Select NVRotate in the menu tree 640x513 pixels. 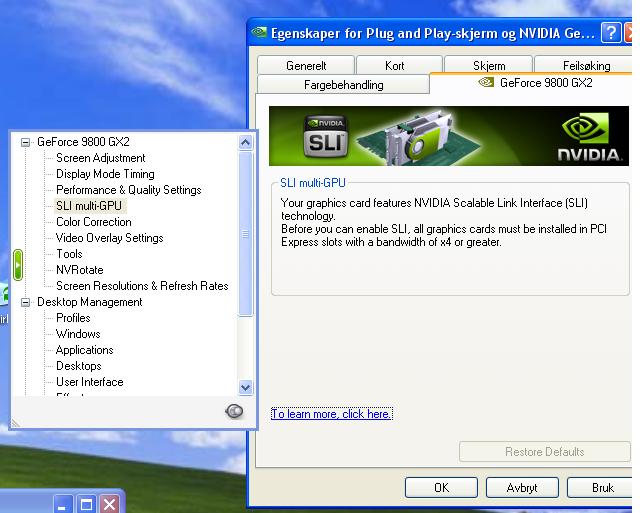[x=80, y=270]
